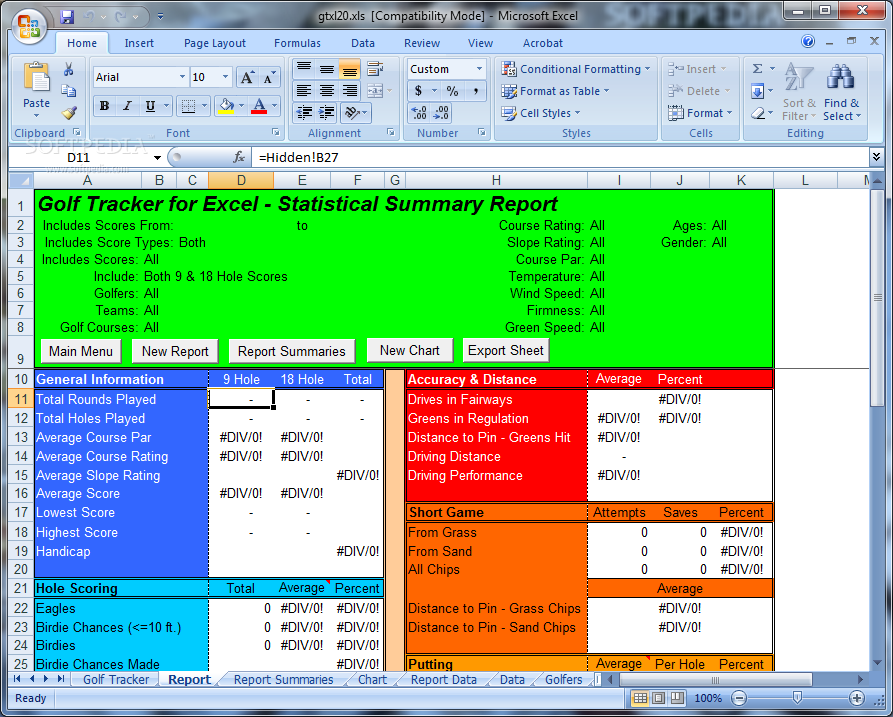This screenshot has width=893, height=717.
Task: Toggle Center horizontal alignment
Action: click(327, 91)
